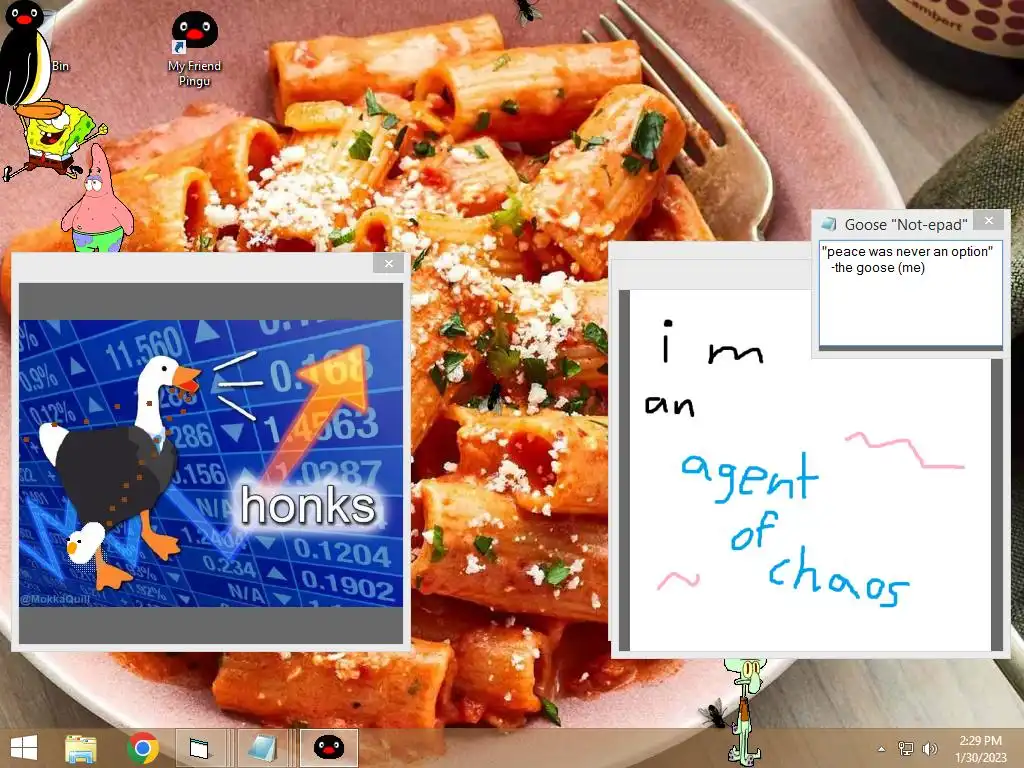The width and height of the screenshot is (1024, 768).
Task: Open the network status tray icon
Action: 906,749
